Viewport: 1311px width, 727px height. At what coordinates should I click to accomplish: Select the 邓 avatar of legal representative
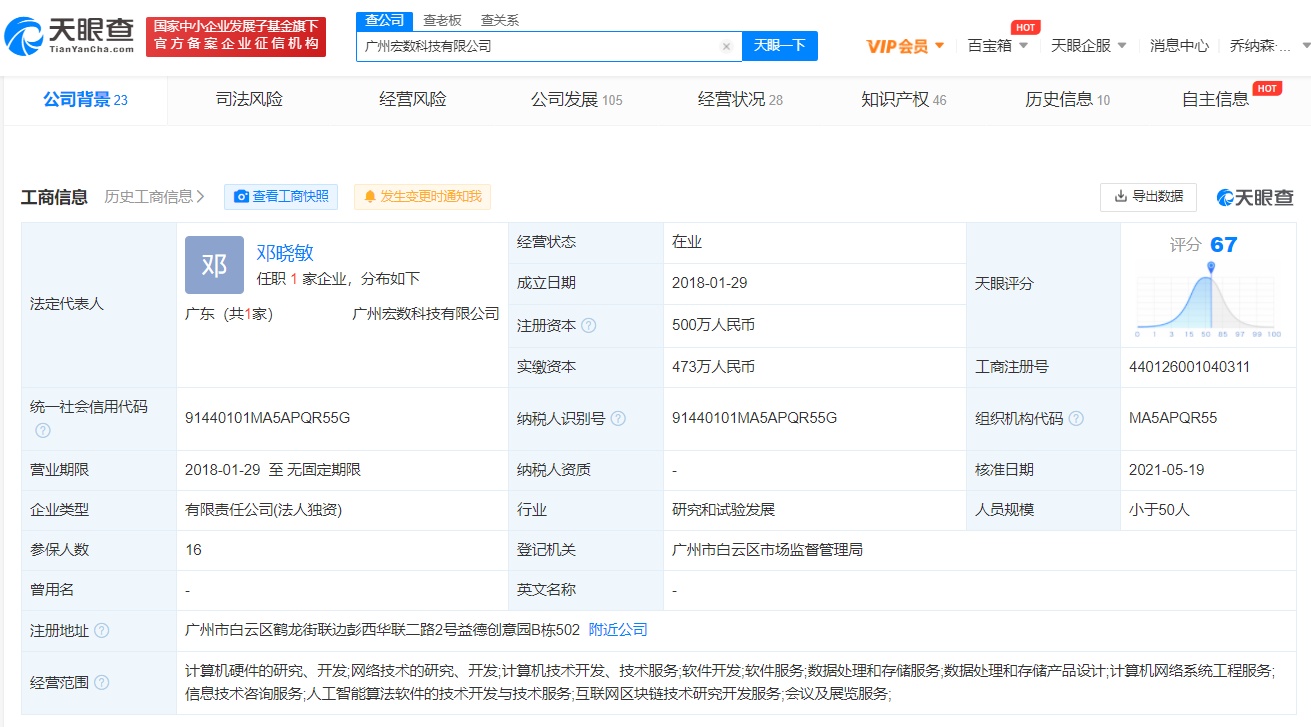(214, 265)
